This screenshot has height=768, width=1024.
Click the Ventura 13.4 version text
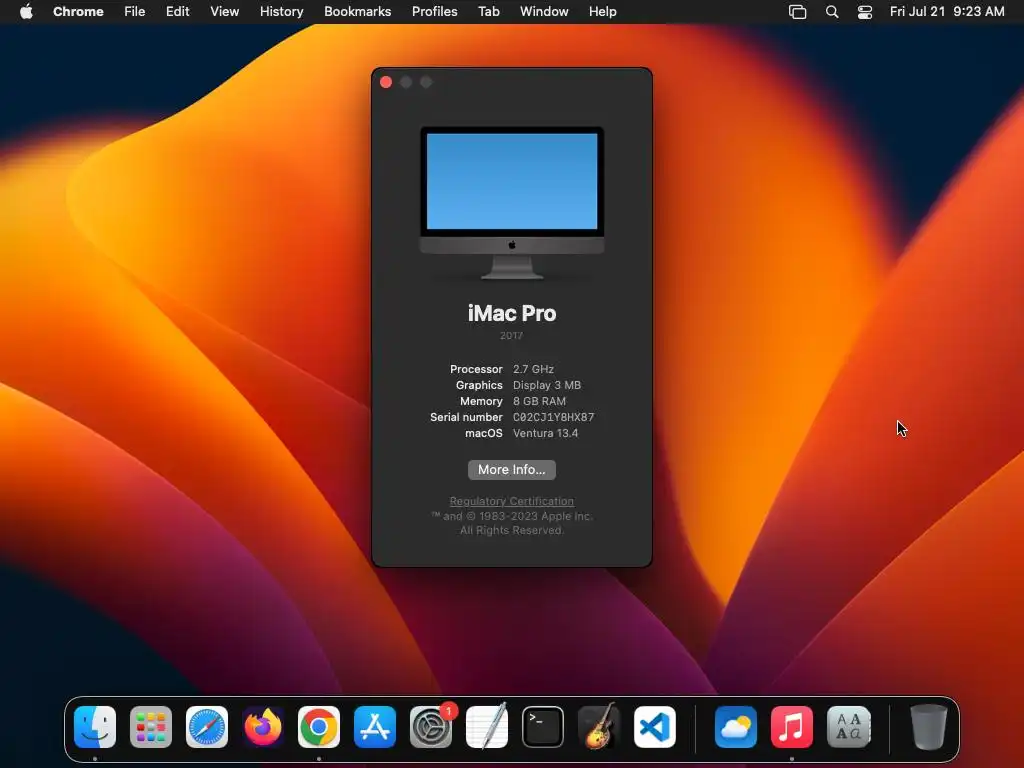click(545, 433)
